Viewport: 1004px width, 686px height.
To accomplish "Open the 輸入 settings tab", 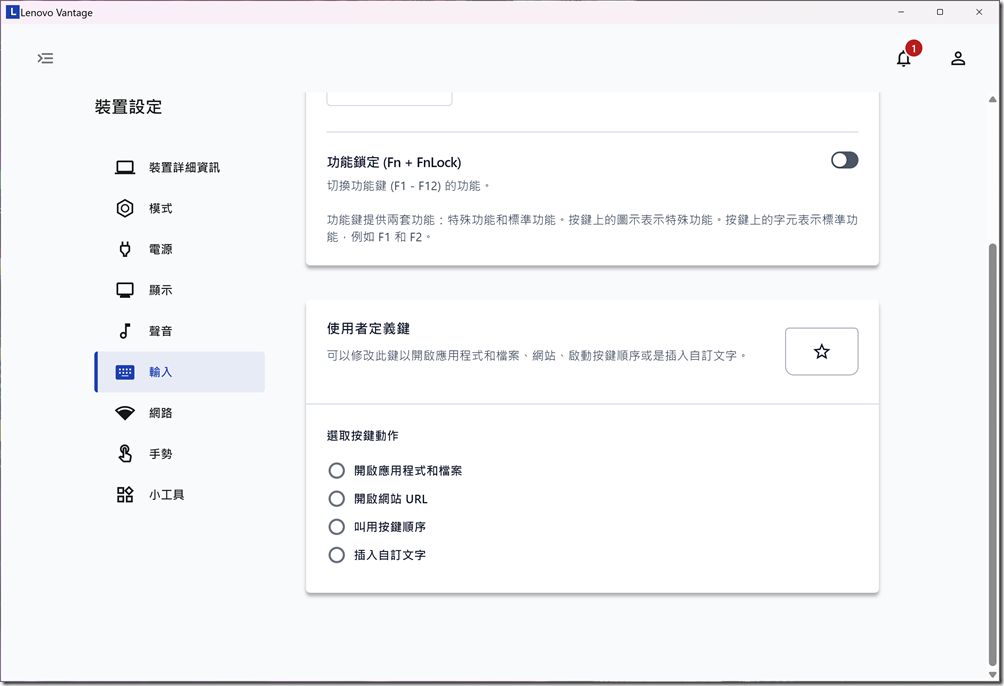I will (180, 372).
